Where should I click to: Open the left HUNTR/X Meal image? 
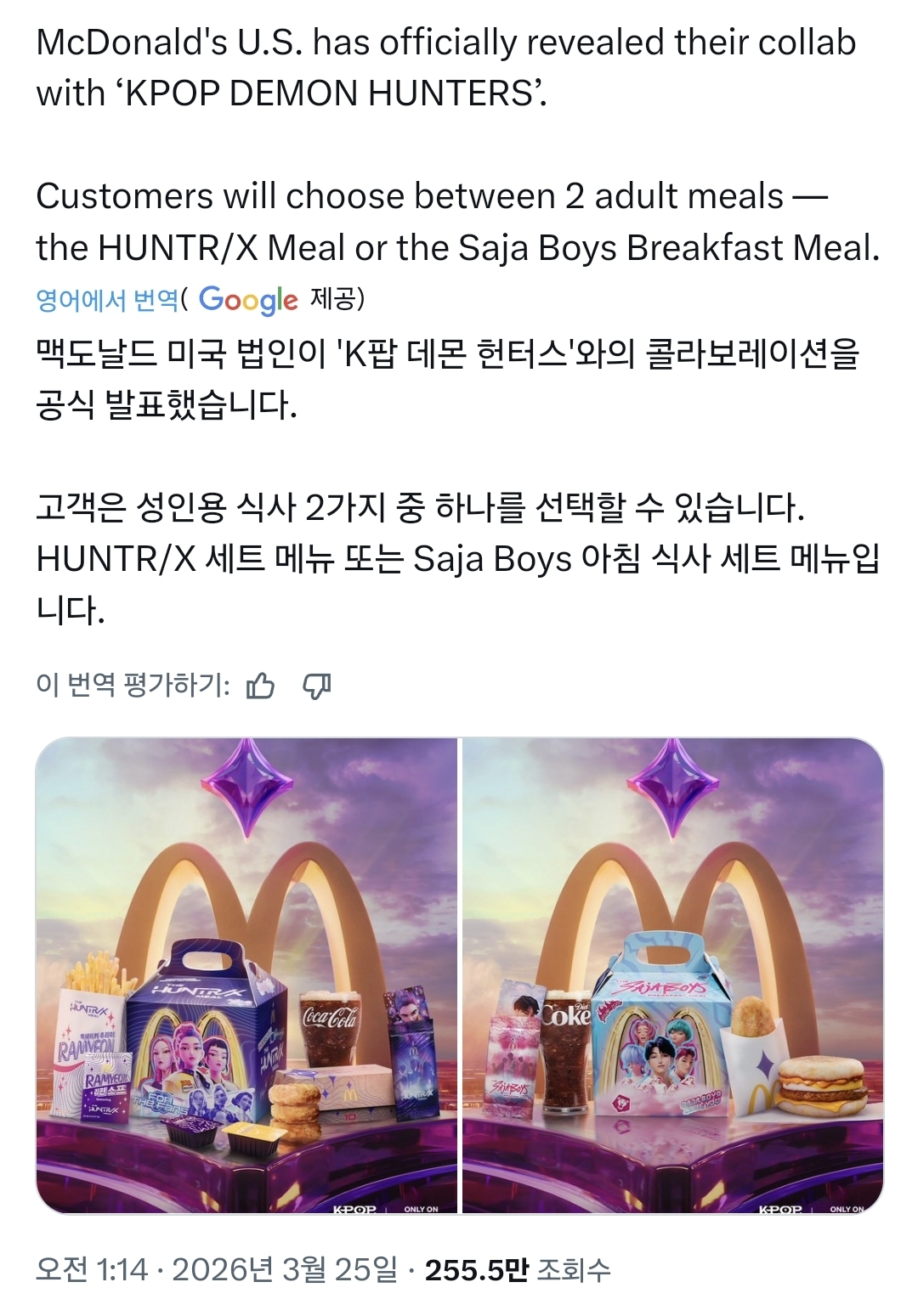coord(246,975)
